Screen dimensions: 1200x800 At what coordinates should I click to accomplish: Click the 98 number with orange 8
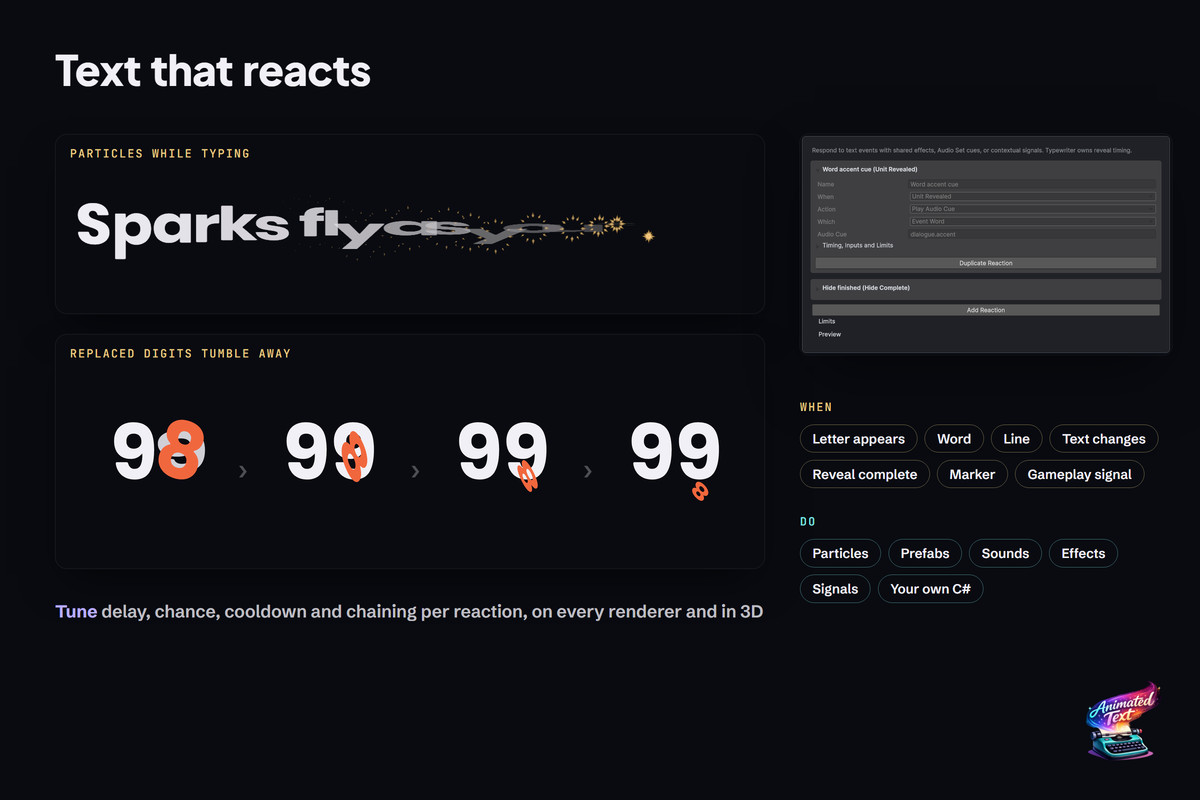tap(159, 451)
